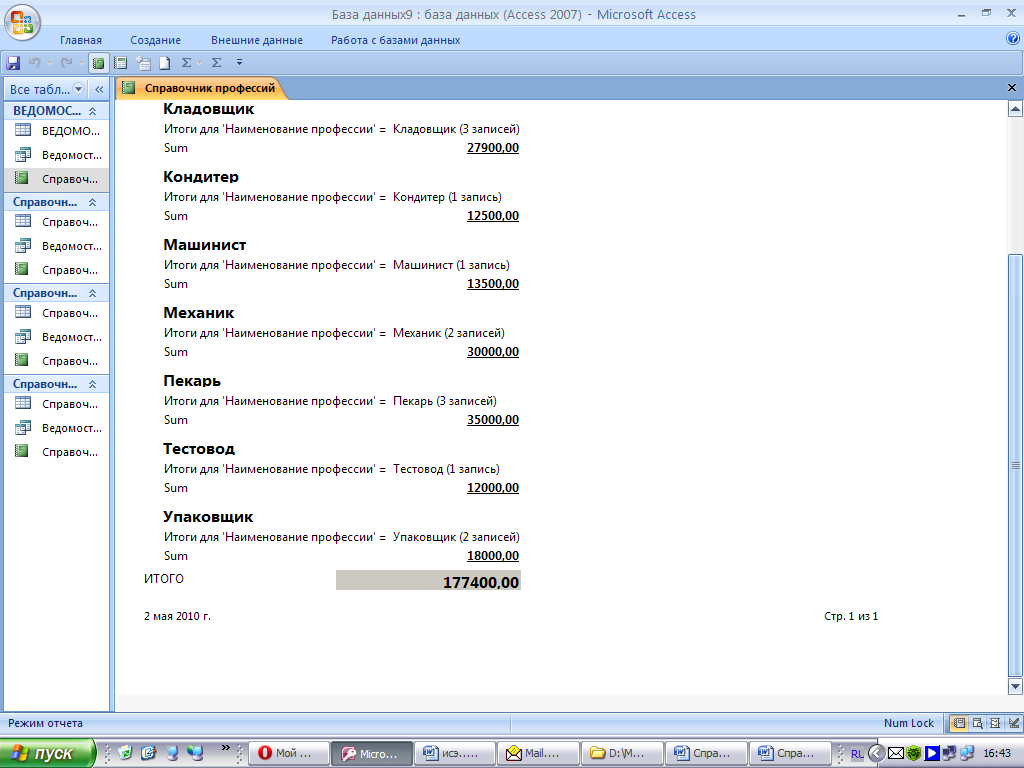Screen dimensions: 1024x768
Task: Expand hidden tray icons arrow
Action: pyautogui.click(x=876, y=754)
